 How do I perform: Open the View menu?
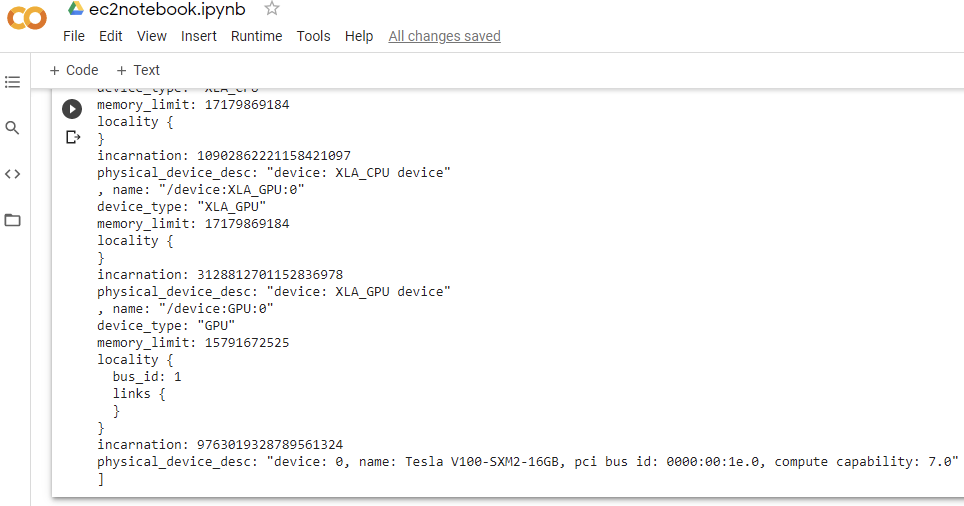pyautogui.click(x=152, y=36)
